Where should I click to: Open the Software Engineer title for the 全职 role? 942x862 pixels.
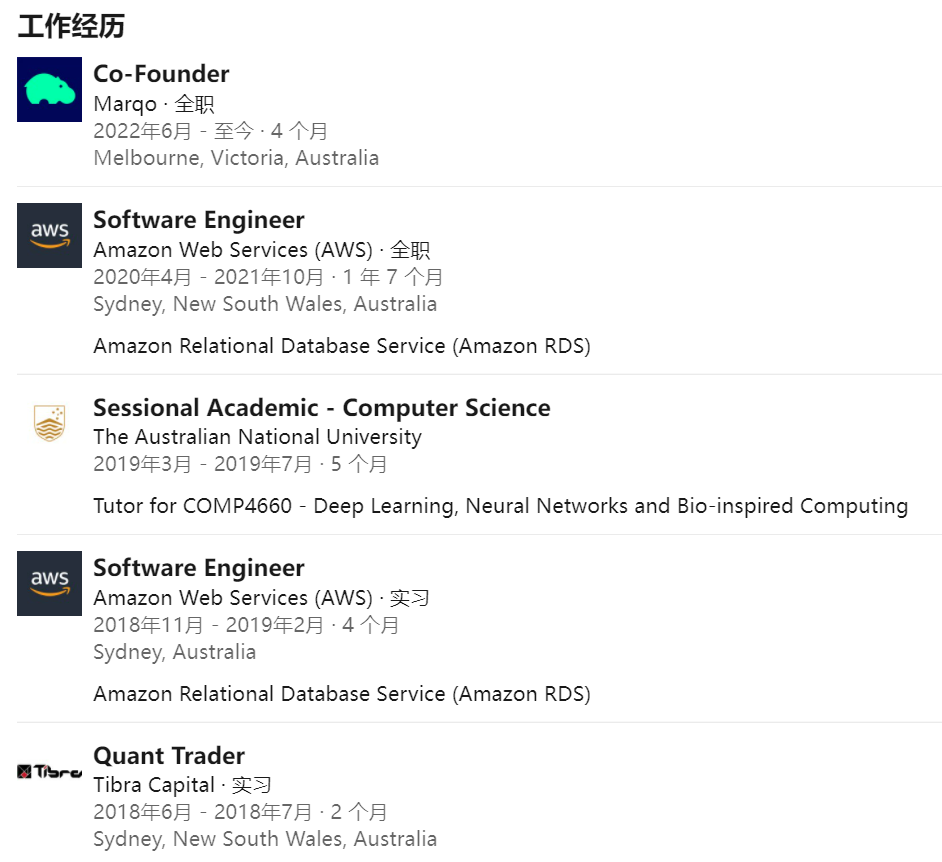click(198, 220)
